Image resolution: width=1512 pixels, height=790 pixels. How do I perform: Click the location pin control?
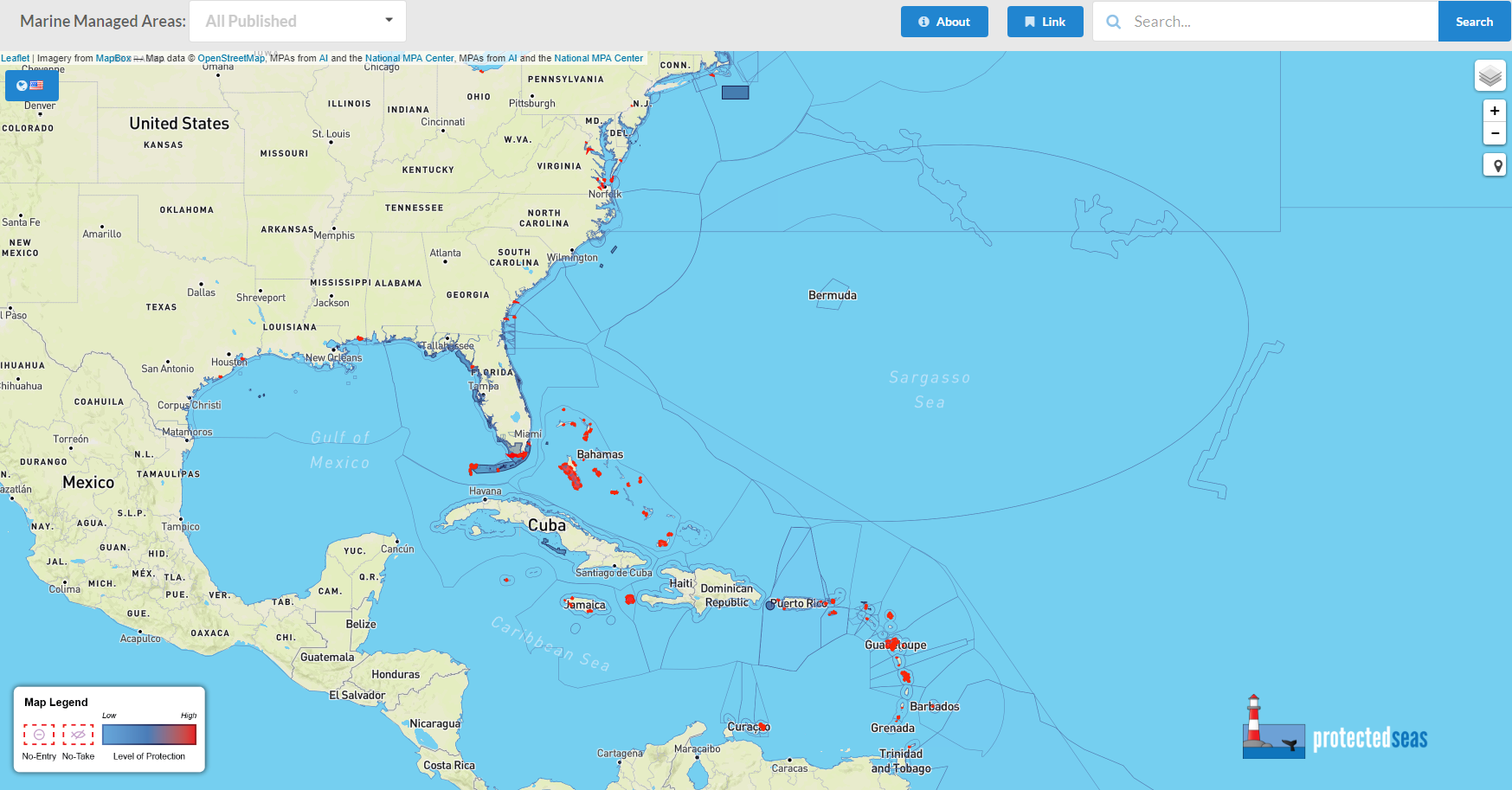click(1495, 165)
